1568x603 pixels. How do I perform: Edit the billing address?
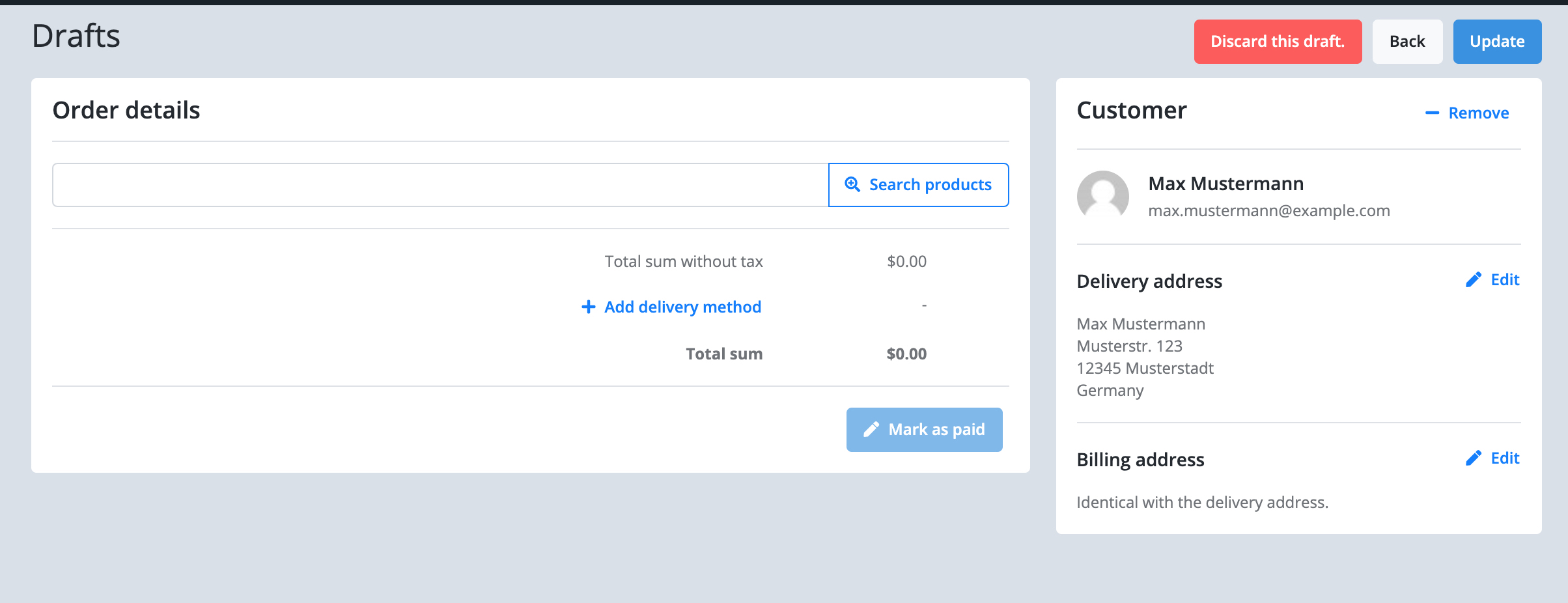click(x=1492, y=458)
